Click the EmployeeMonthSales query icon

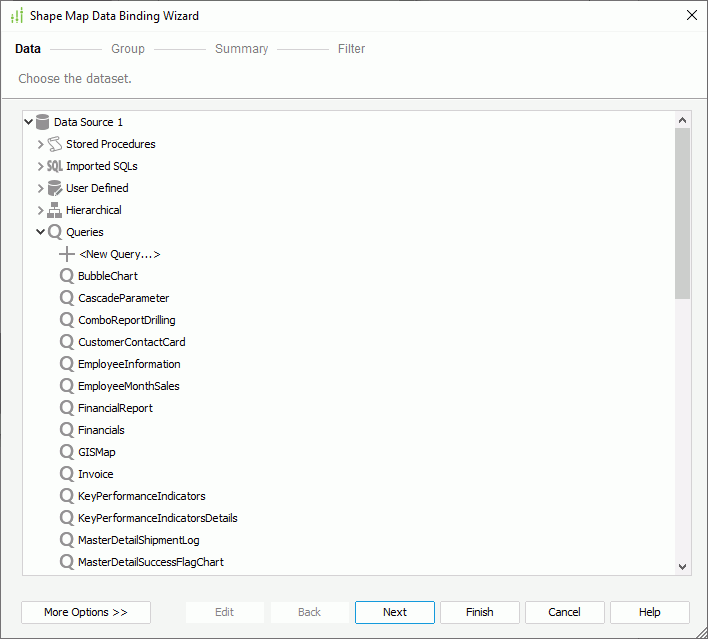[x=67, y=386]
